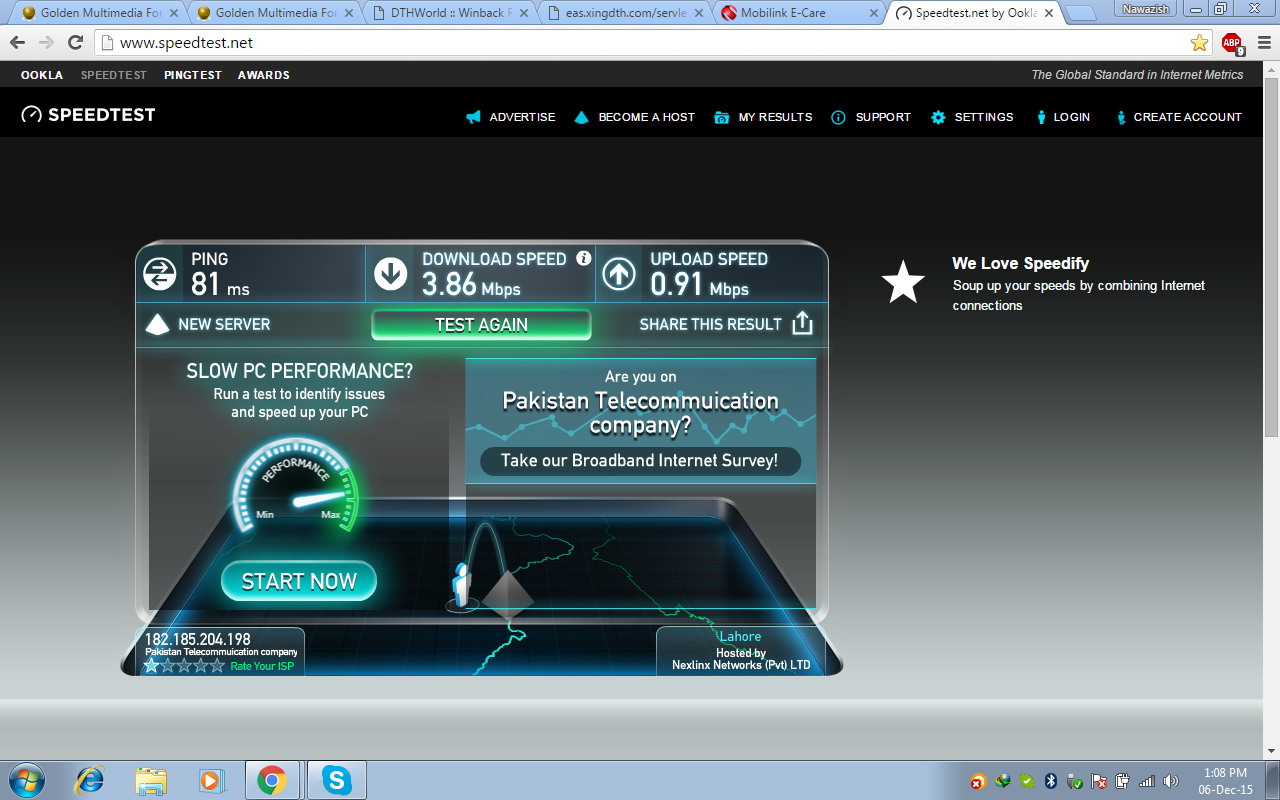
Task: Close the Mobilink E-Care tab
Action: pyautogui.click(x=873, y=13)
